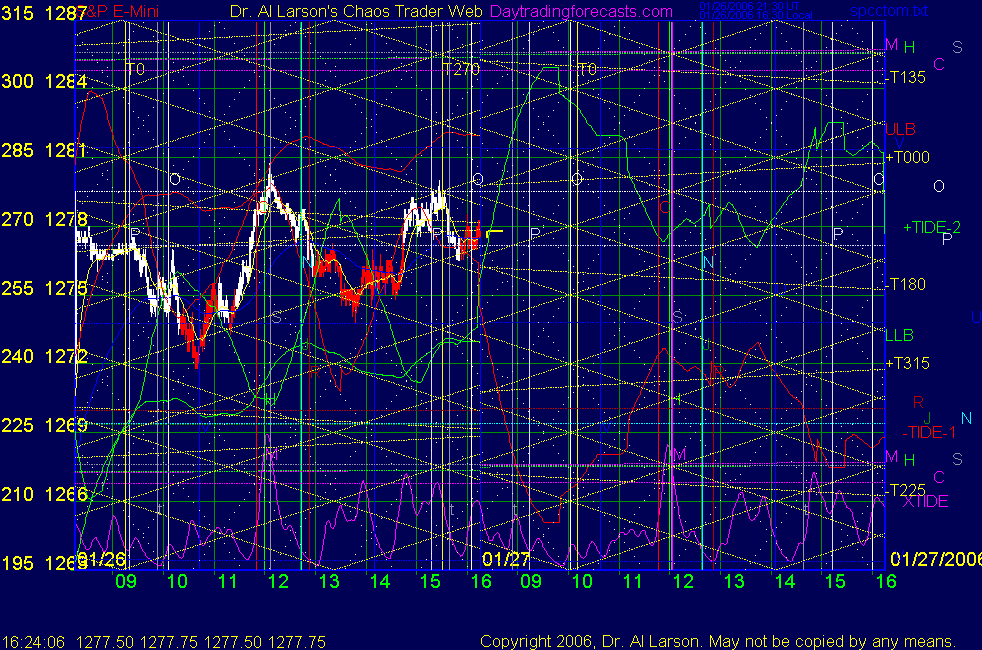The height and width of the screenshot is (650, 982).
Task: Click the yellow 01/27/2006 date label
Action: (936, 559)
